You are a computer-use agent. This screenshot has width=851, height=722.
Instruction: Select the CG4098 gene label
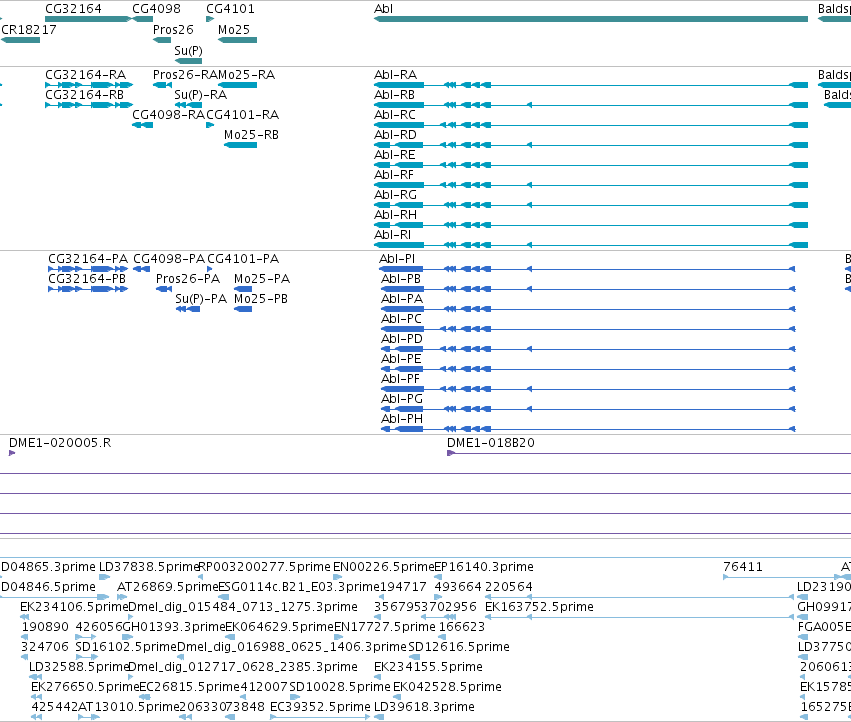pyautogui.click(x=156, y=9)
